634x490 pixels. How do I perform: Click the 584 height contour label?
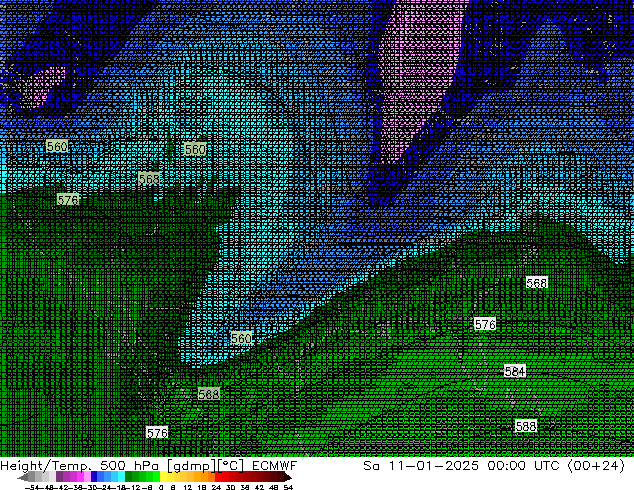(515, 371)
